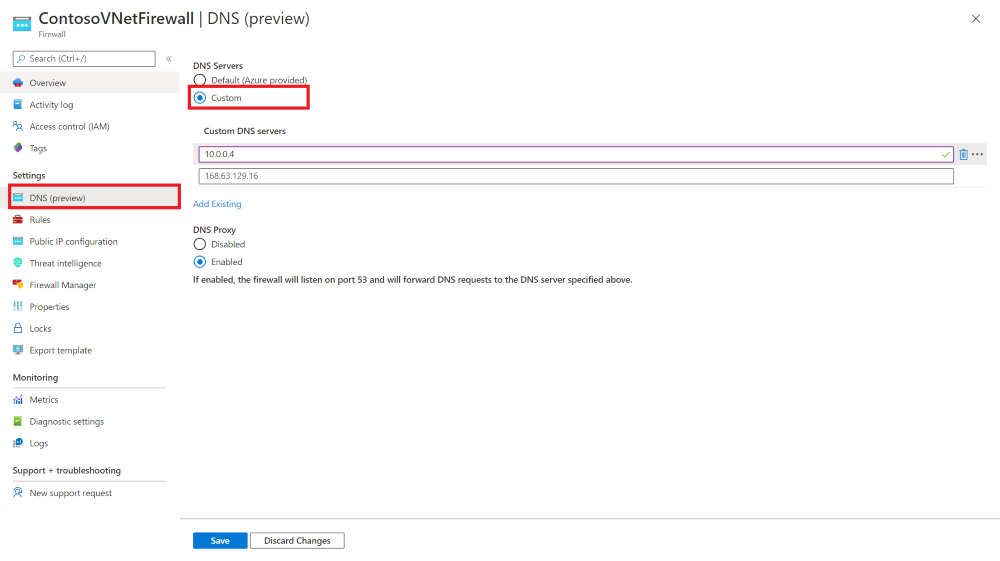Click the Metrics chart icon
The width and height of the screenshot is (1000, 561).
(18, 400)
